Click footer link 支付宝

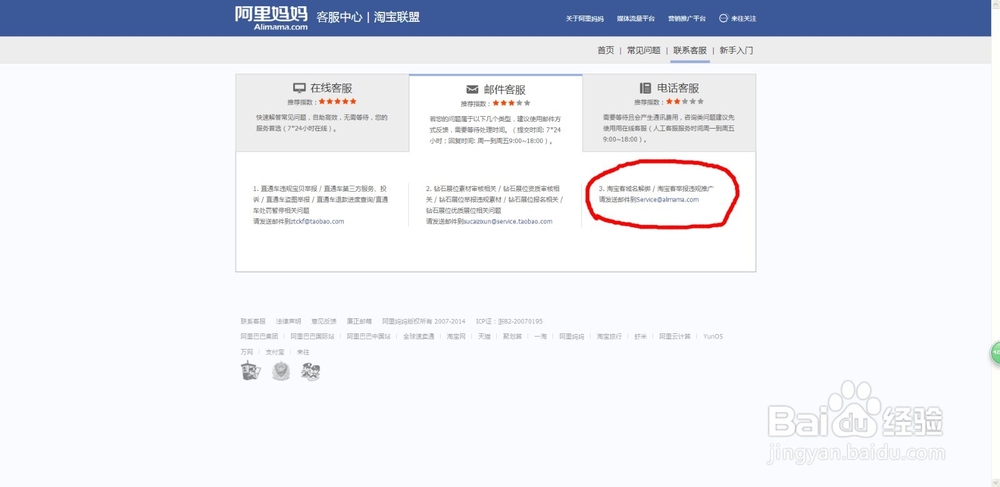pos(275,352)
